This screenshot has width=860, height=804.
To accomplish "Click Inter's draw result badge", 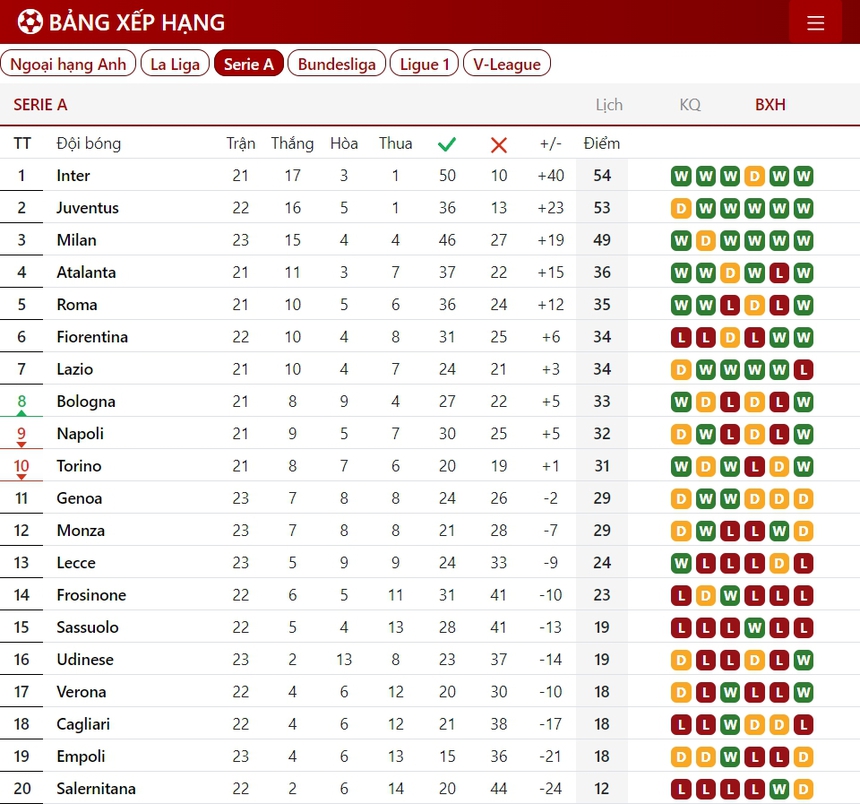I will (755, 177).
